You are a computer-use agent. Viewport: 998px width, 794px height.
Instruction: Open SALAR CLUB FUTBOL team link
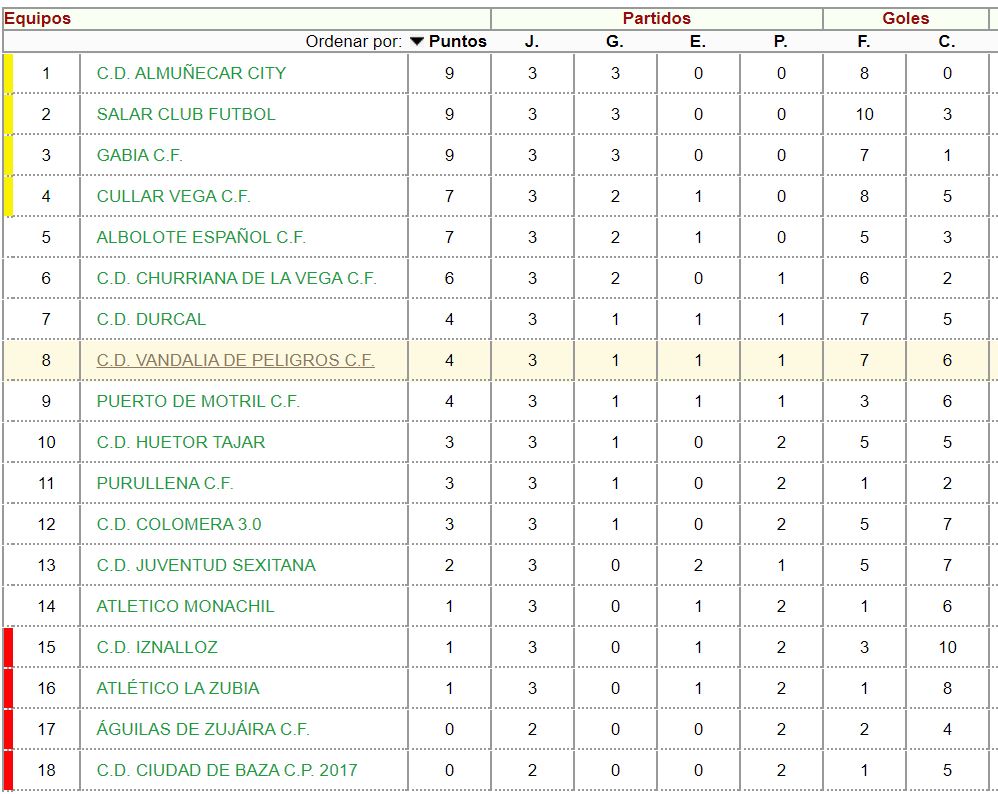tap(186, 114)
